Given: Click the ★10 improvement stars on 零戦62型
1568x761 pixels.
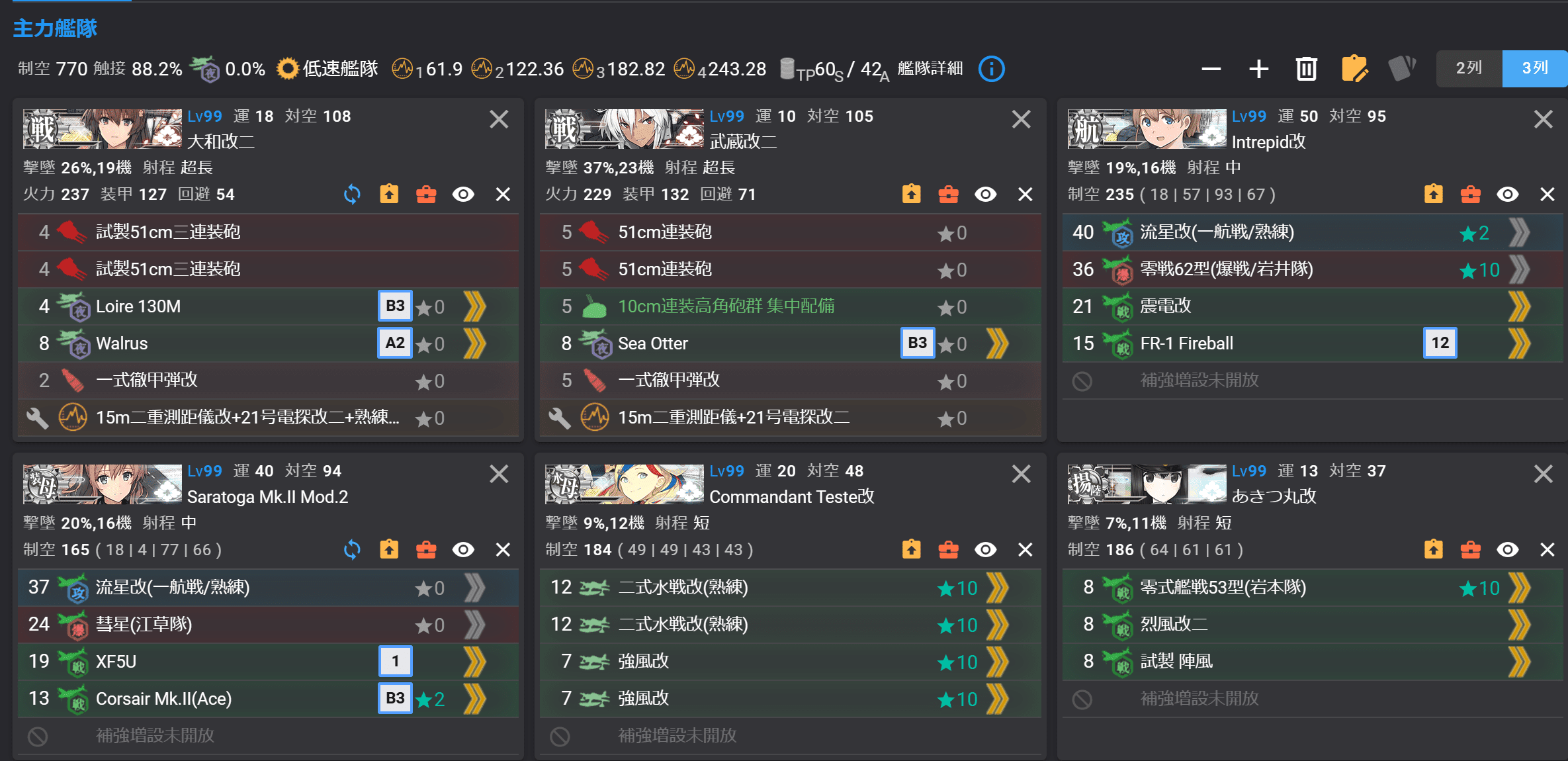Looking at the screenshot, I should coord(1480,269).
